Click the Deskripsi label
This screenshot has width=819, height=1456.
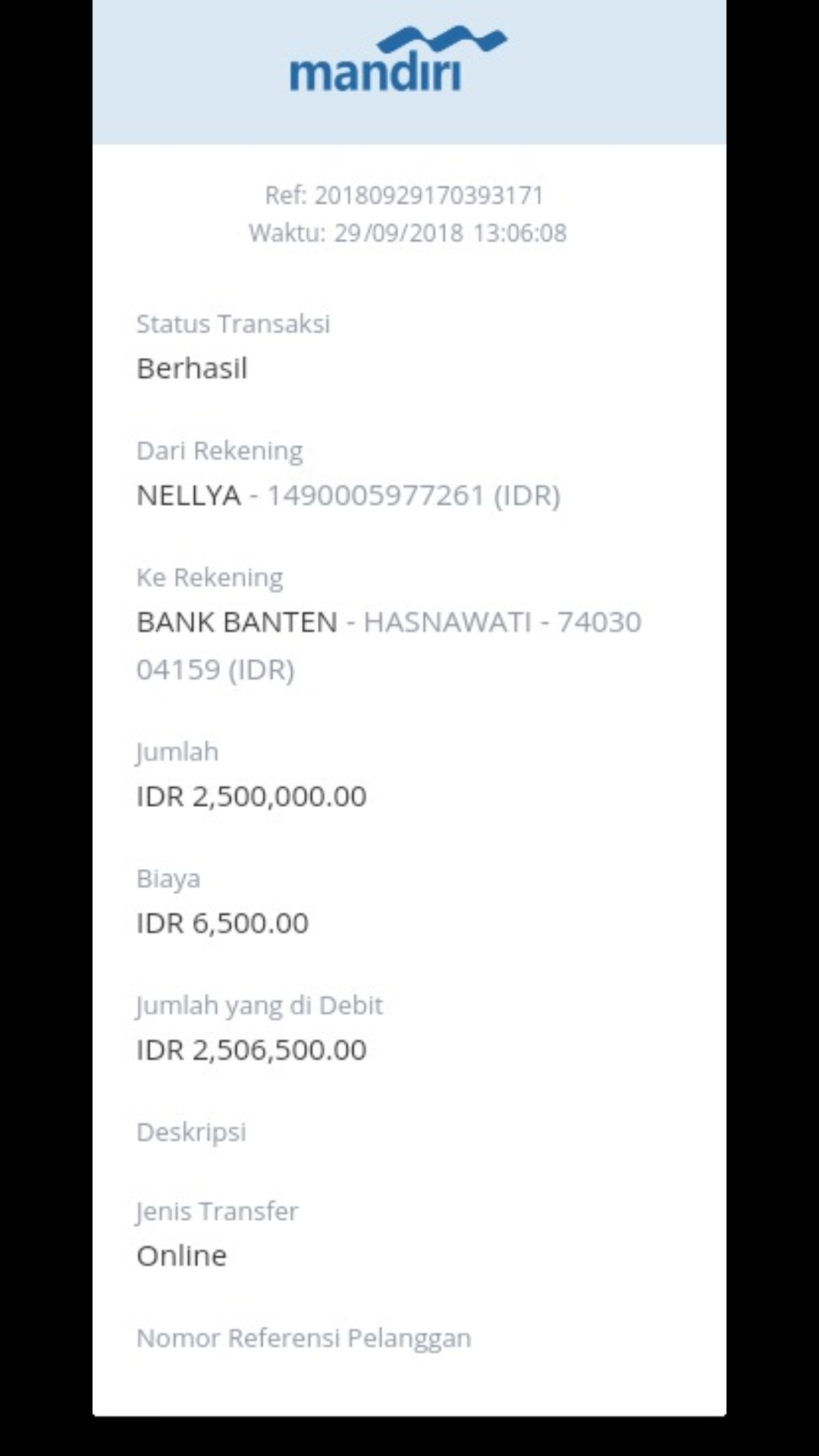(x=191, y=1131)
